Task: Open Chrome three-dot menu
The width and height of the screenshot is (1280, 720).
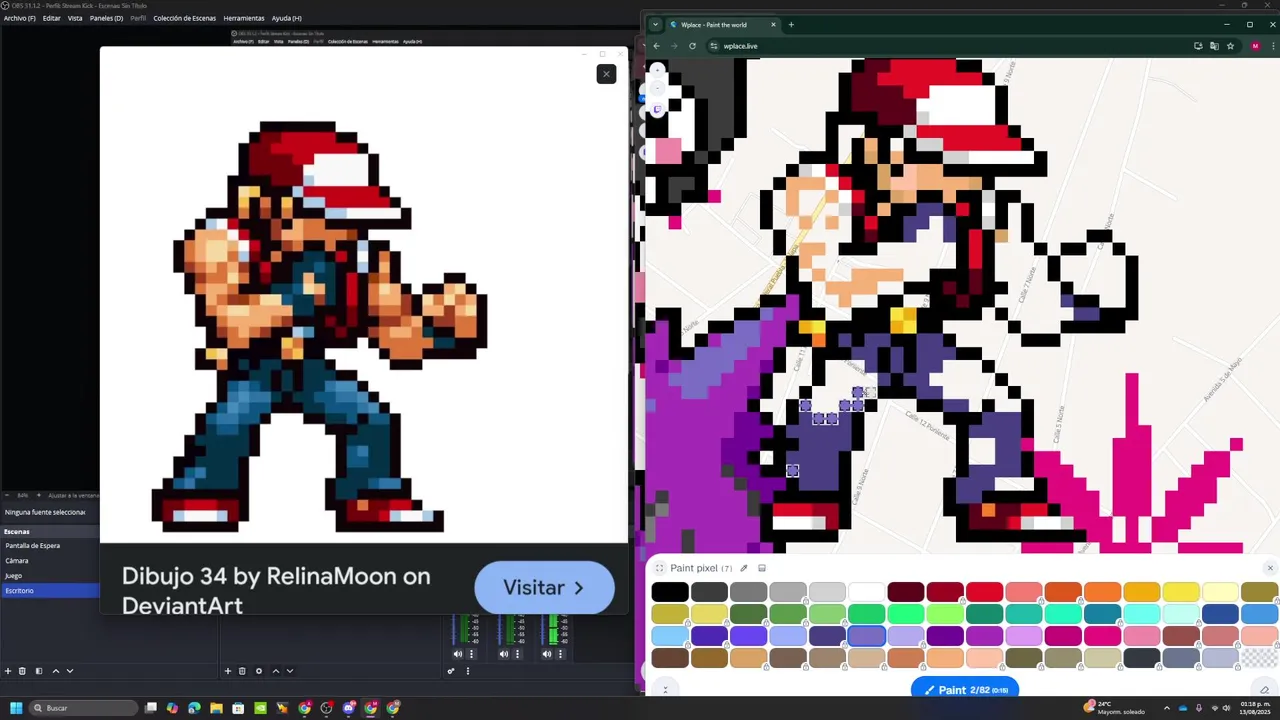Action: point(1271,46)
